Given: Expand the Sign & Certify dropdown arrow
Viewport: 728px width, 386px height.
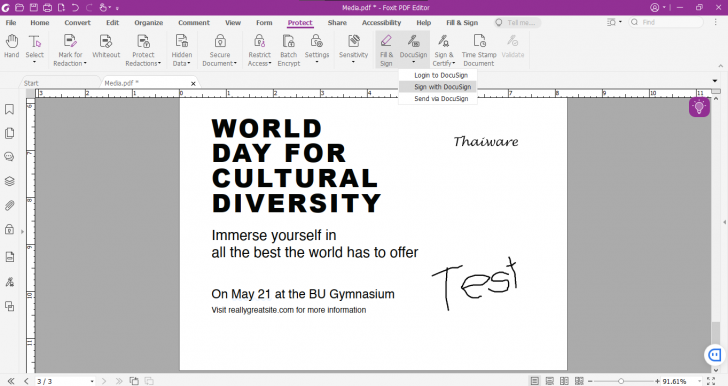Looking at the screenshot, I should (x=454, y=63).
